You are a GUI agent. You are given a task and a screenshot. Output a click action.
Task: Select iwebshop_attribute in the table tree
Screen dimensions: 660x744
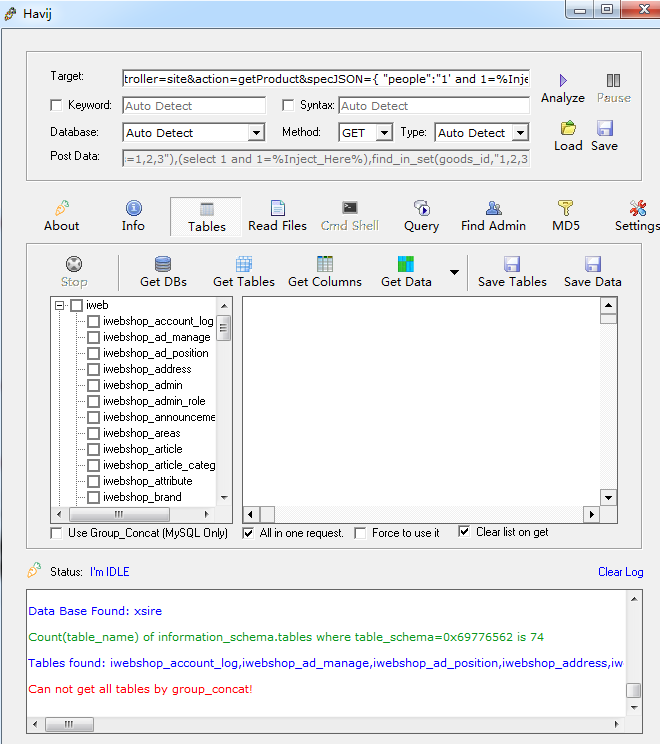(x=148, y=481)
